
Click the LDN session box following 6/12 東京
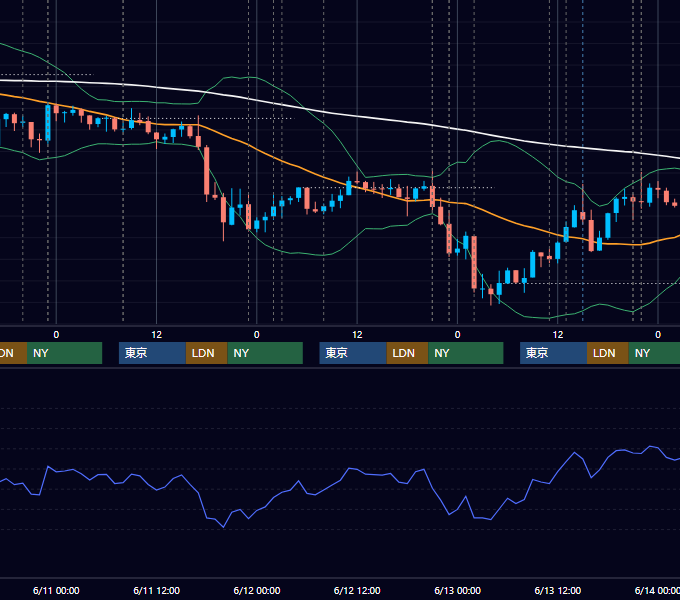[408, 353]
